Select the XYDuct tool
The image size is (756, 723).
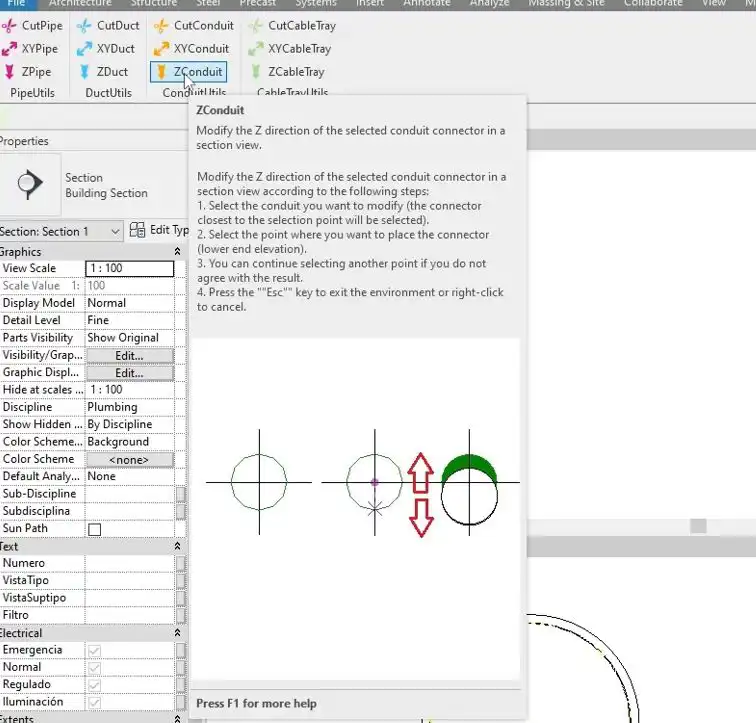click(106, 49)
